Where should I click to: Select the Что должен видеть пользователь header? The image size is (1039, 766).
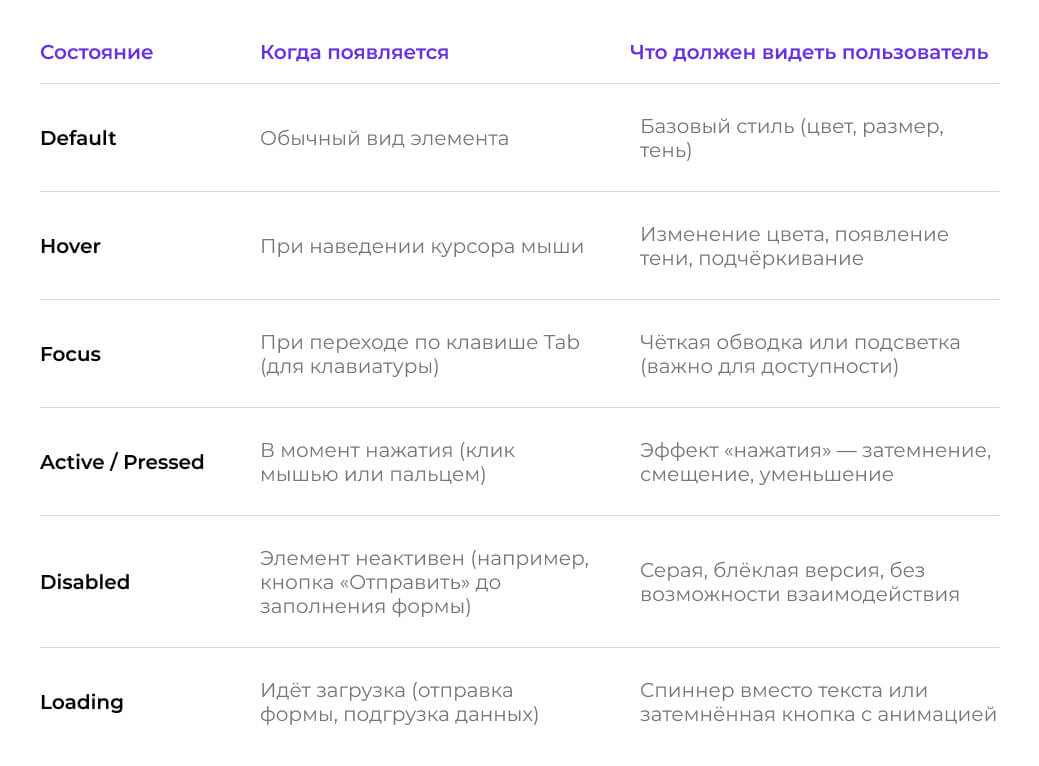coord(809,52)
